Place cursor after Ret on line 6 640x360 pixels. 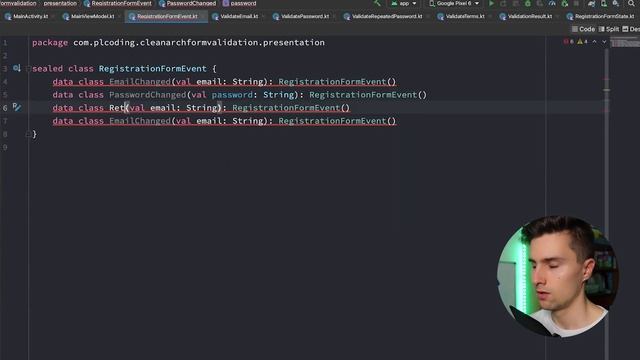pyautogui.click(x=124, y=108)
